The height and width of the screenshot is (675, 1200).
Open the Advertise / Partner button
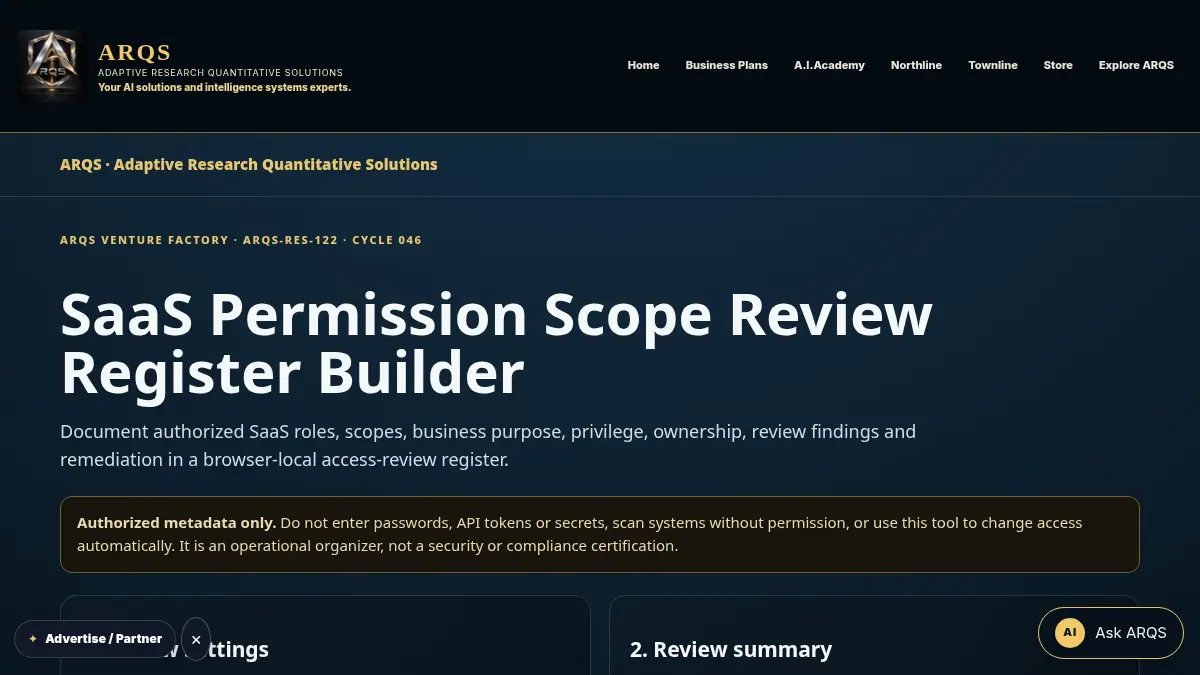click(95, 639)
